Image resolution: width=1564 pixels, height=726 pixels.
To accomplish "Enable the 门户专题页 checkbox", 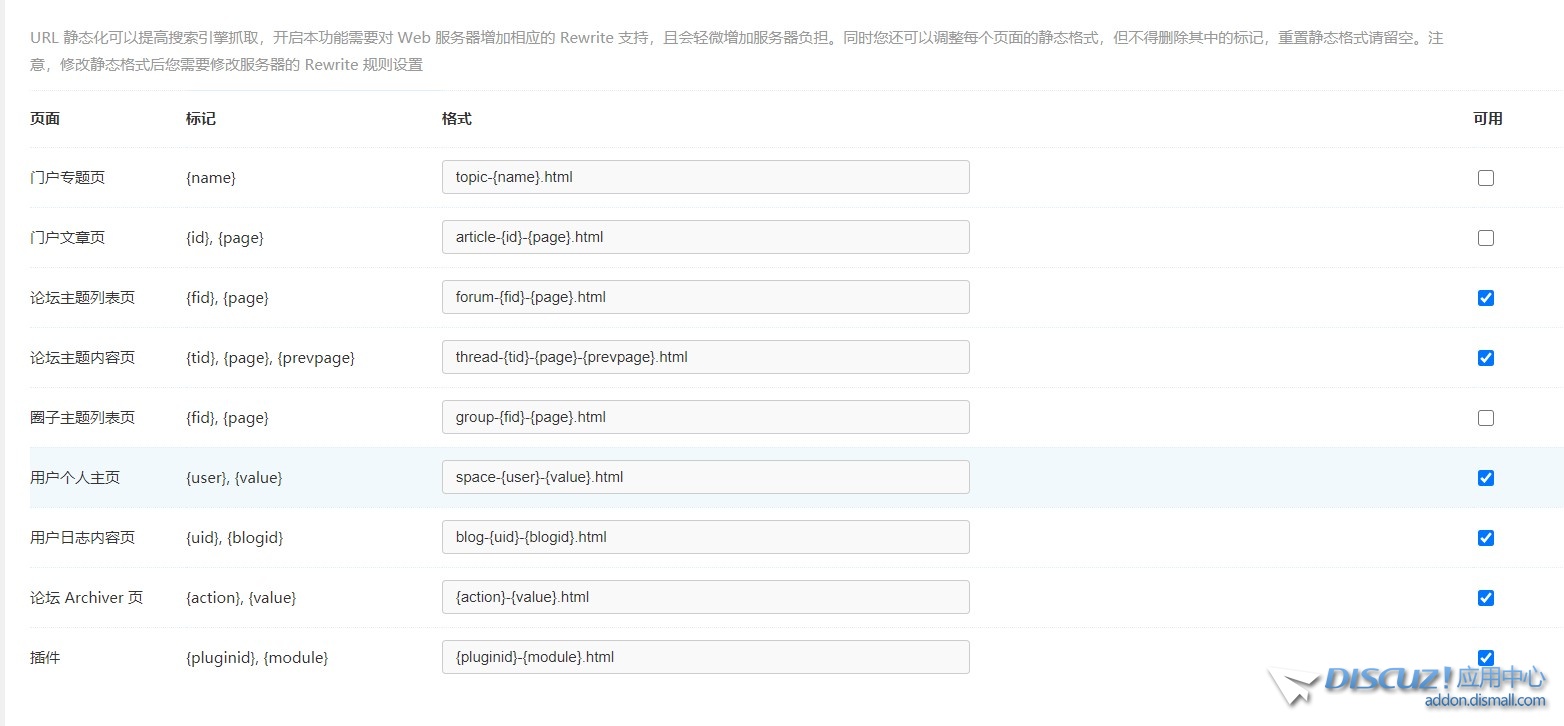I will (1486, 178).
